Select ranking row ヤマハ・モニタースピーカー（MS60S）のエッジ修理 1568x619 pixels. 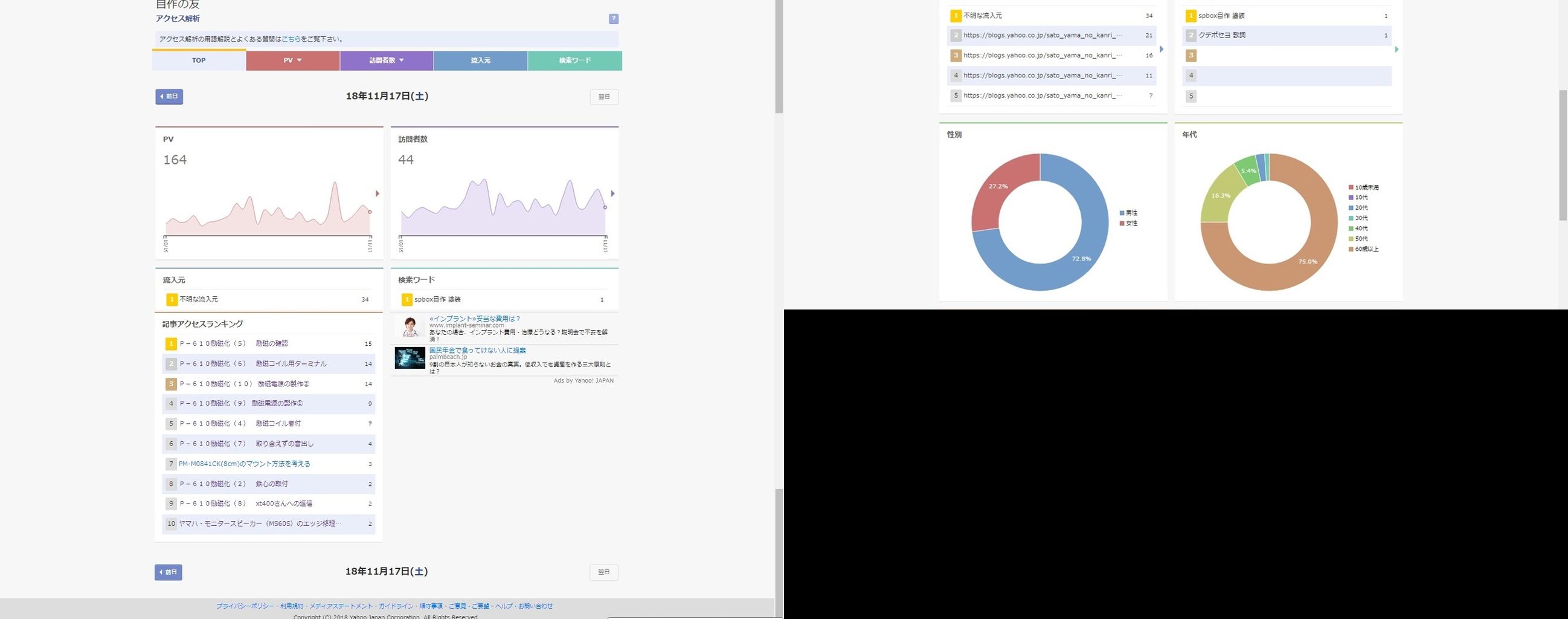coord(268,524)
